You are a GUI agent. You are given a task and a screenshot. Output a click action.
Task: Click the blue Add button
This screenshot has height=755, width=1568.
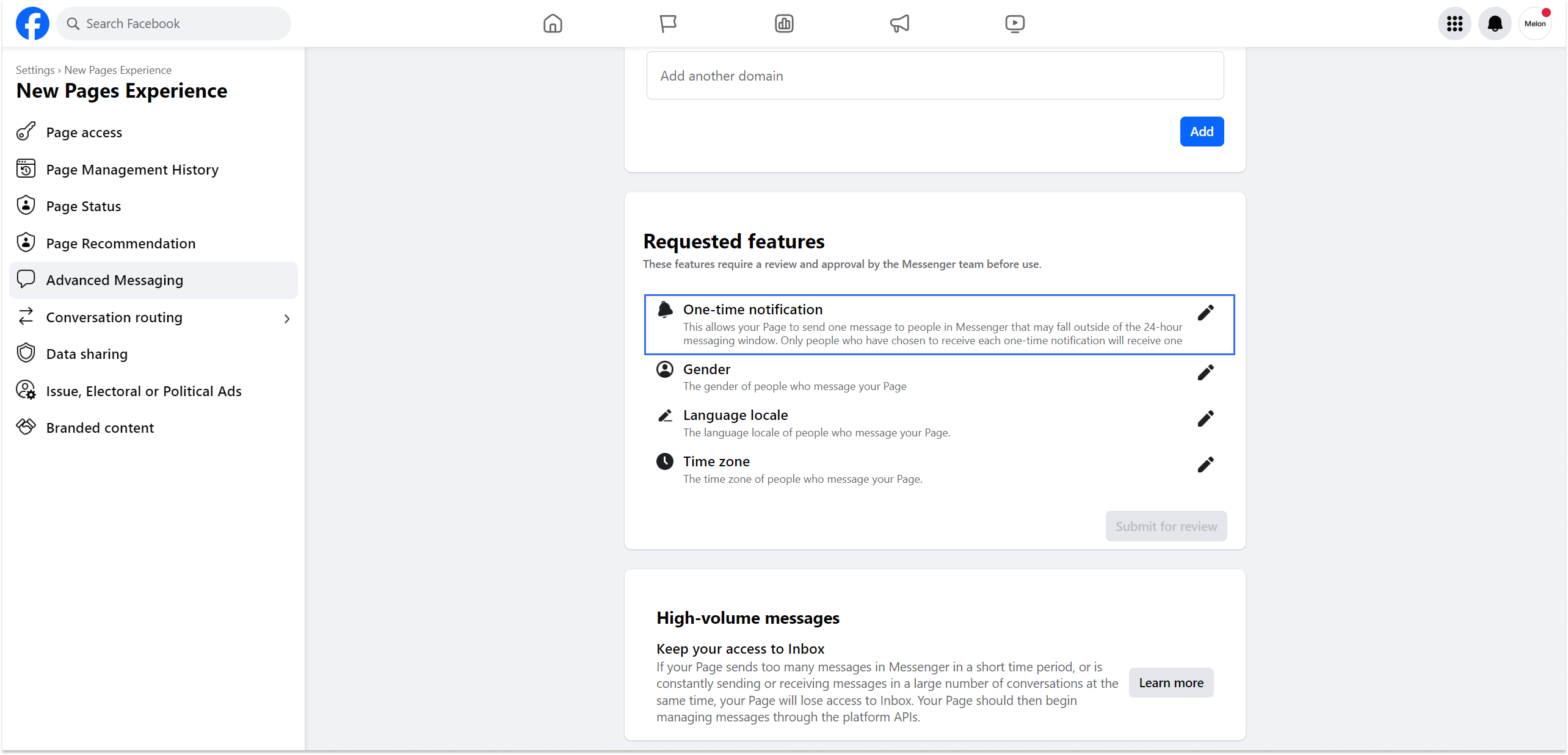1202,132
